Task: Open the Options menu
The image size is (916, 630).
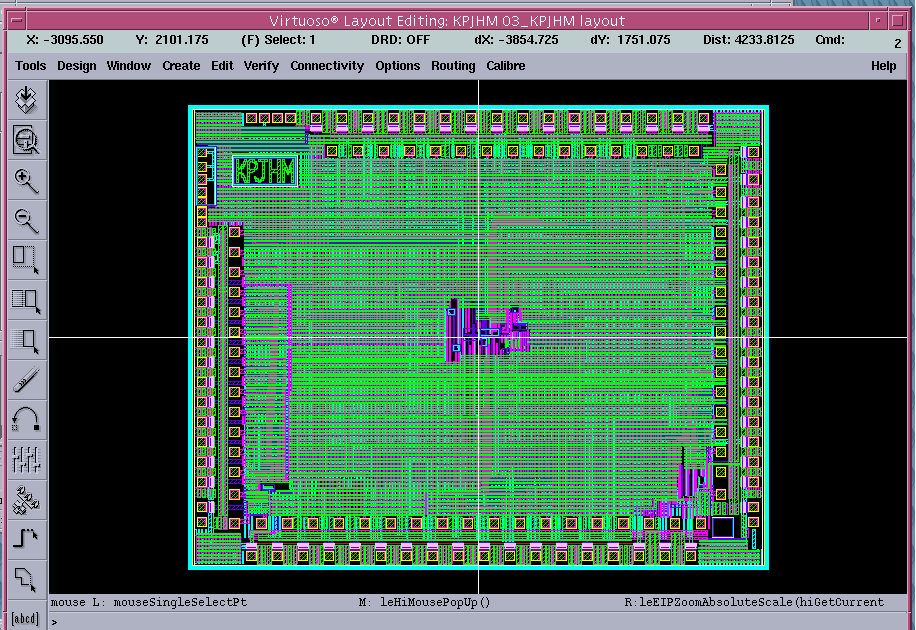Action: coord(397,66)
